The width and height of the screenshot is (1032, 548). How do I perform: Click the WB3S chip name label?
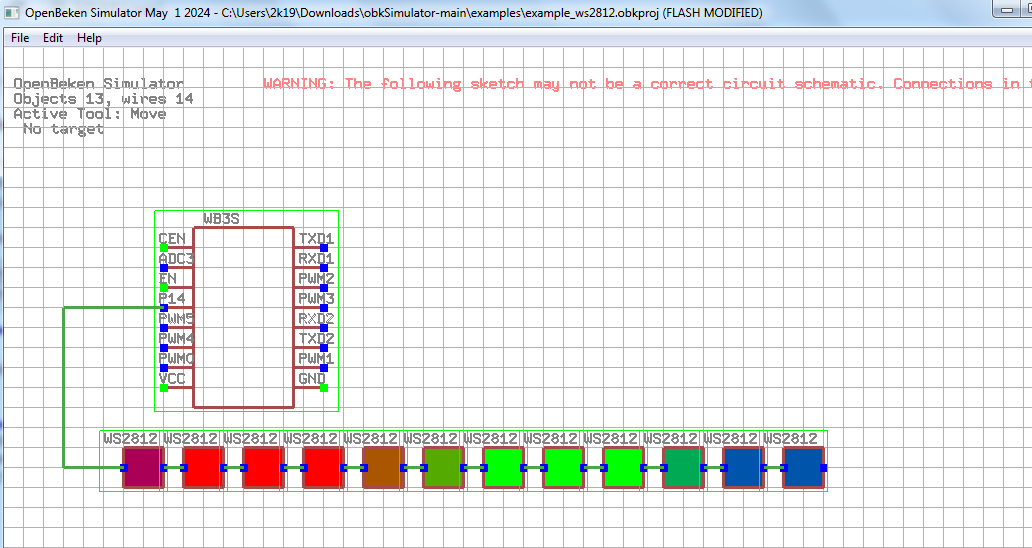tap(222, 218)
